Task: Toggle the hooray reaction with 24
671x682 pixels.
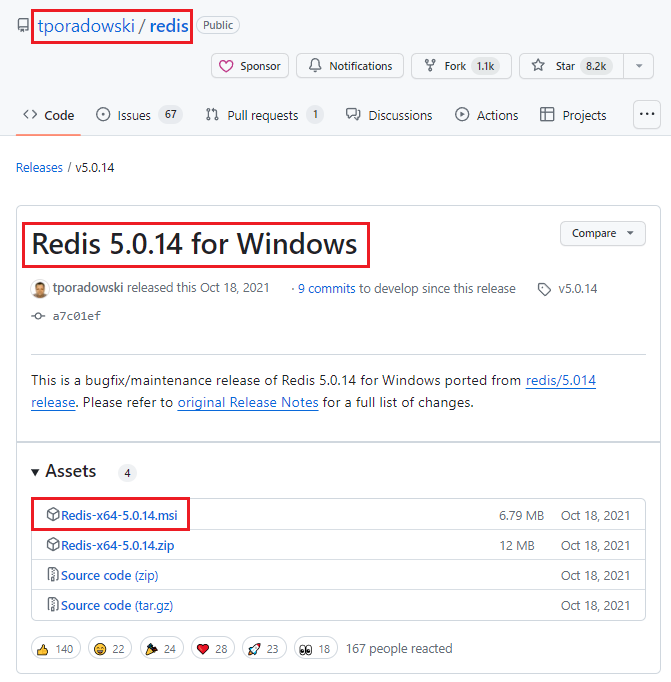Action: [161, 649]
